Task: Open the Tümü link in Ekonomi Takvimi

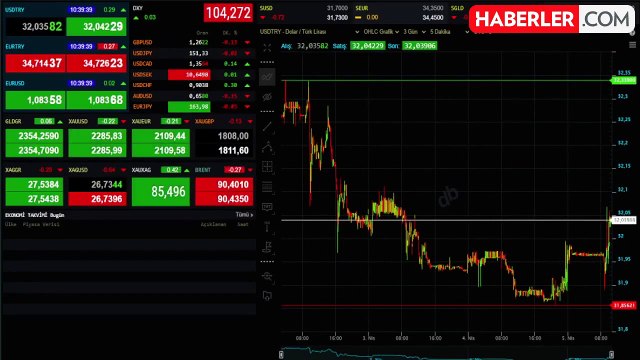Action: coord(244,215)
